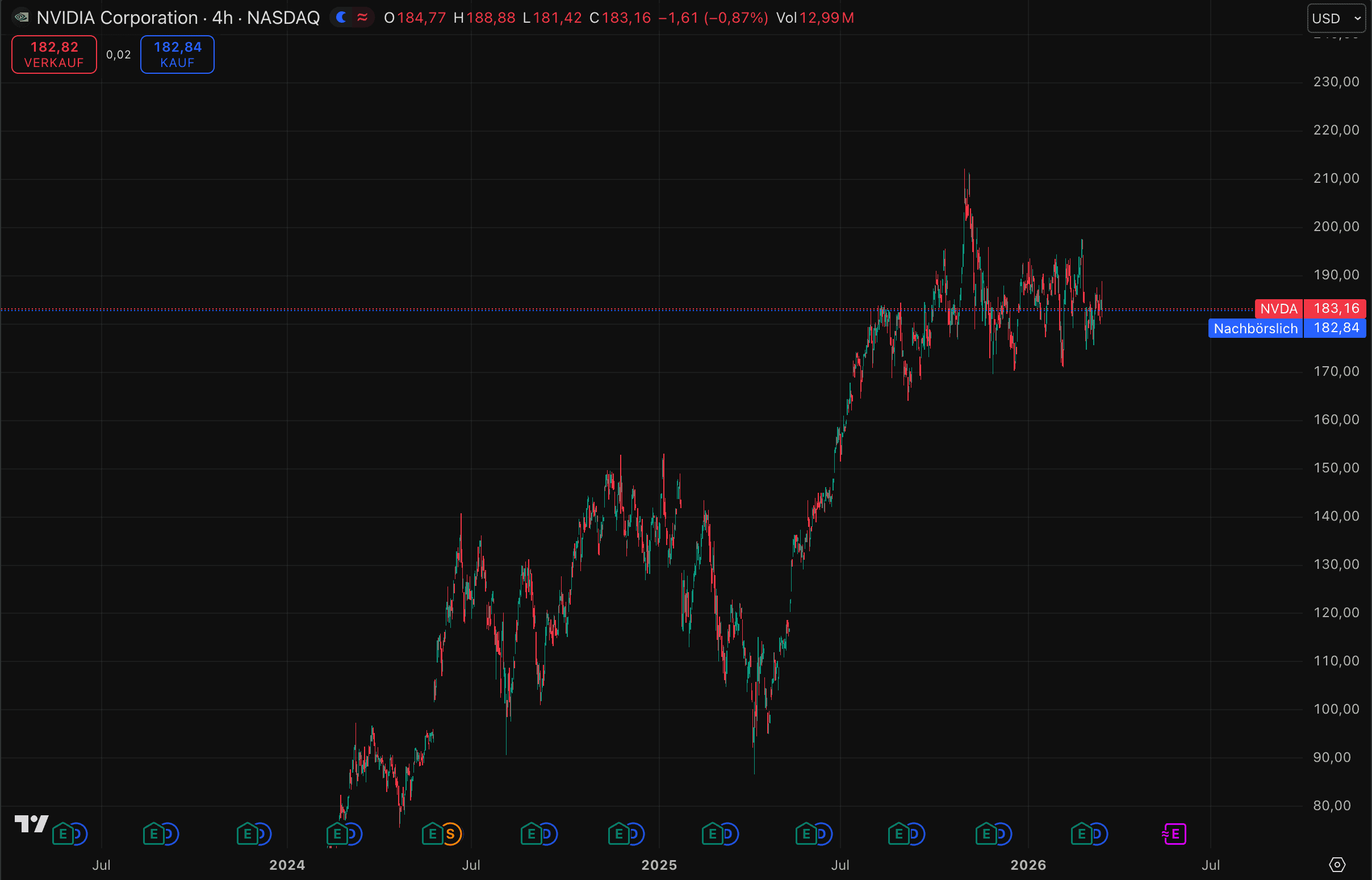Click the red approximately-equal data status icon
1372x880 pixels.
(x=362, y=18)
